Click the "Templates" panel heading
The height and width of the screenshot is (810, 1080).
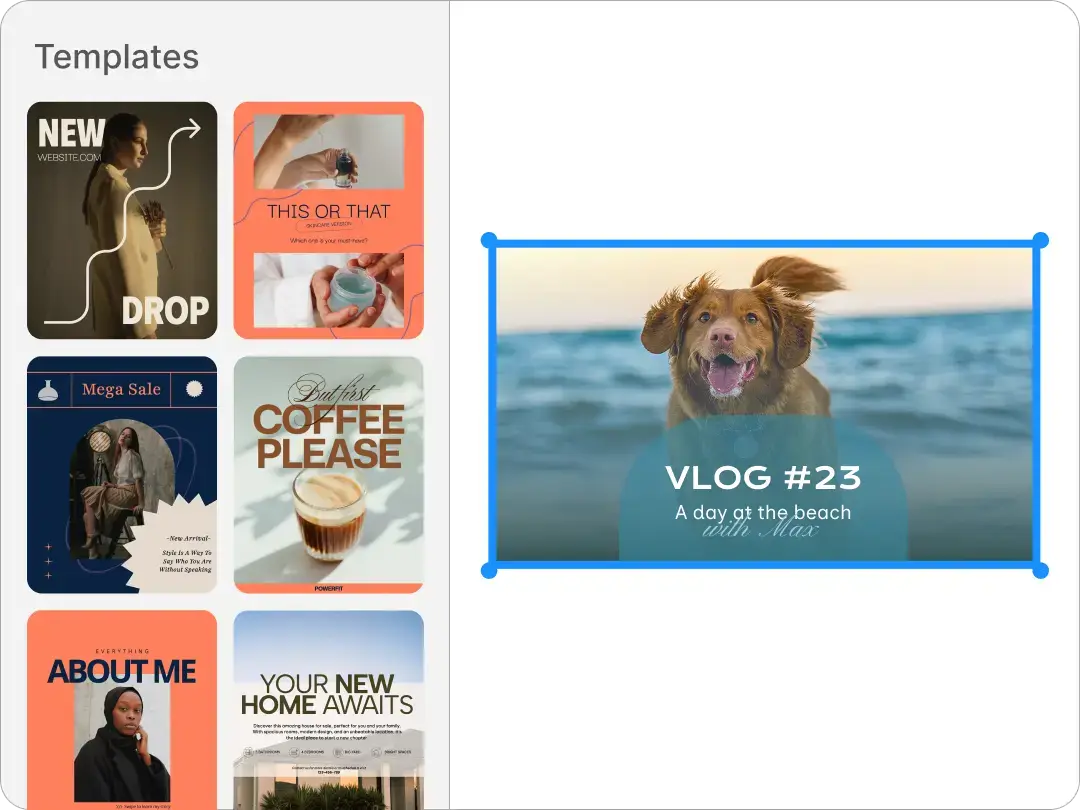117,56
